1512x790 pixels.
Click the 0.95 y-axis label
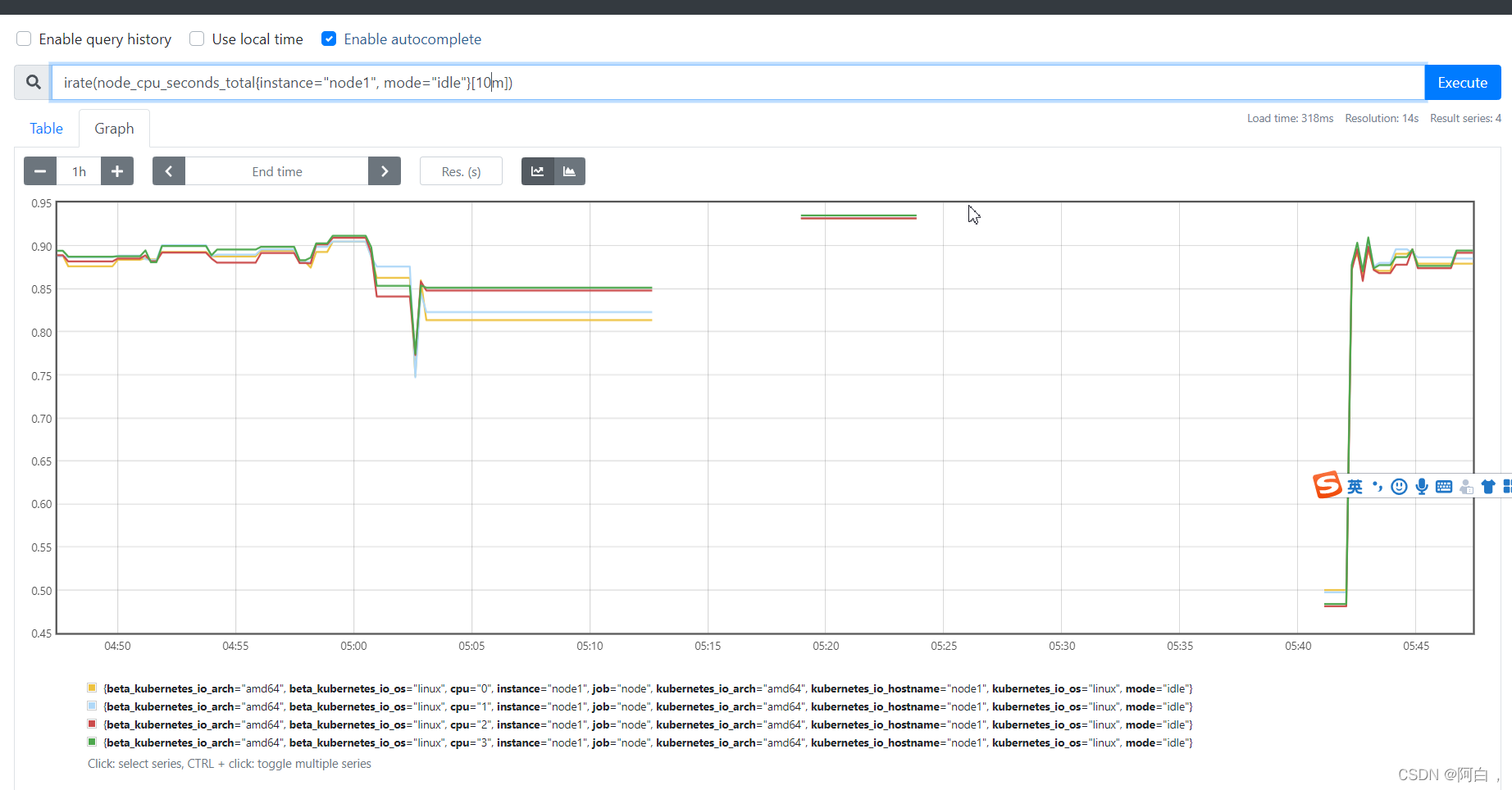(41, 203)
